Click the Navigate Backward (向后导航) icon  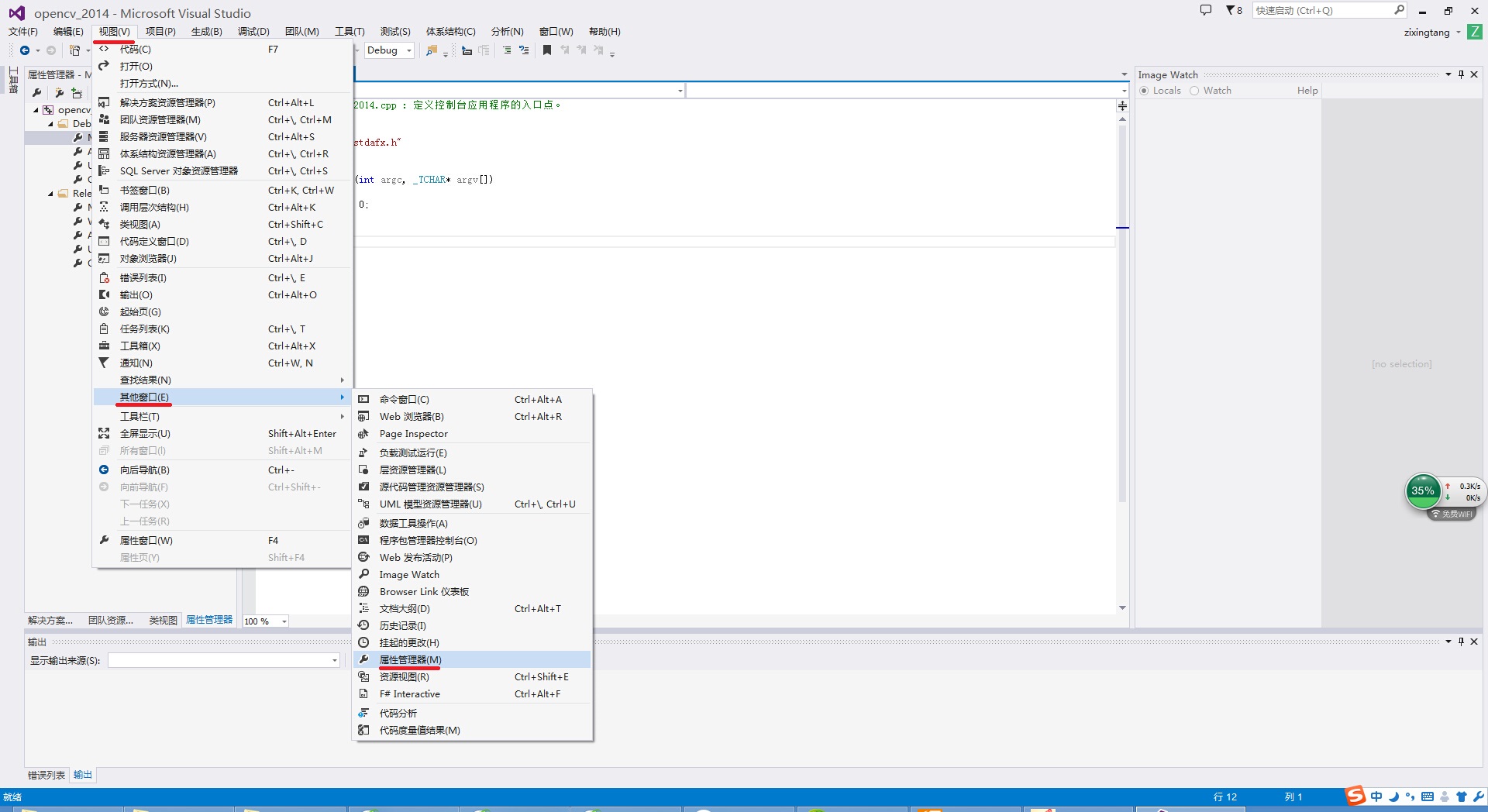tap(104, 470)
